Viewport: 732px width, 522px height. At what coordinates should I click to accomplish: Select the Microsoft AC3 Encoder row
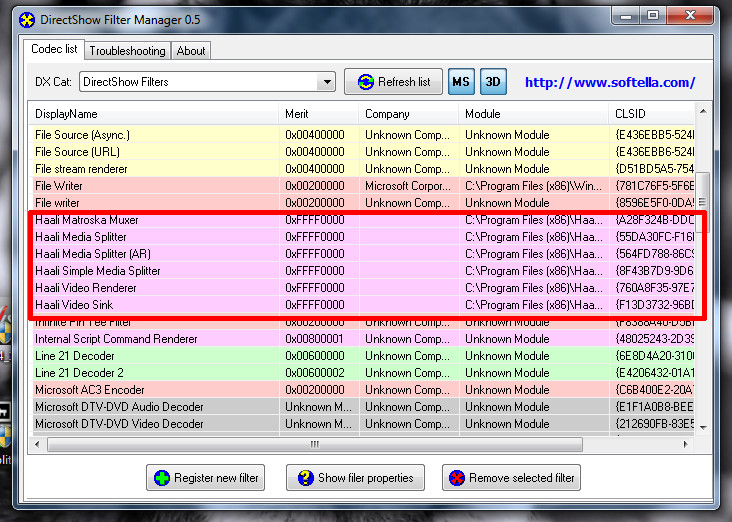(x=363, y=389)
